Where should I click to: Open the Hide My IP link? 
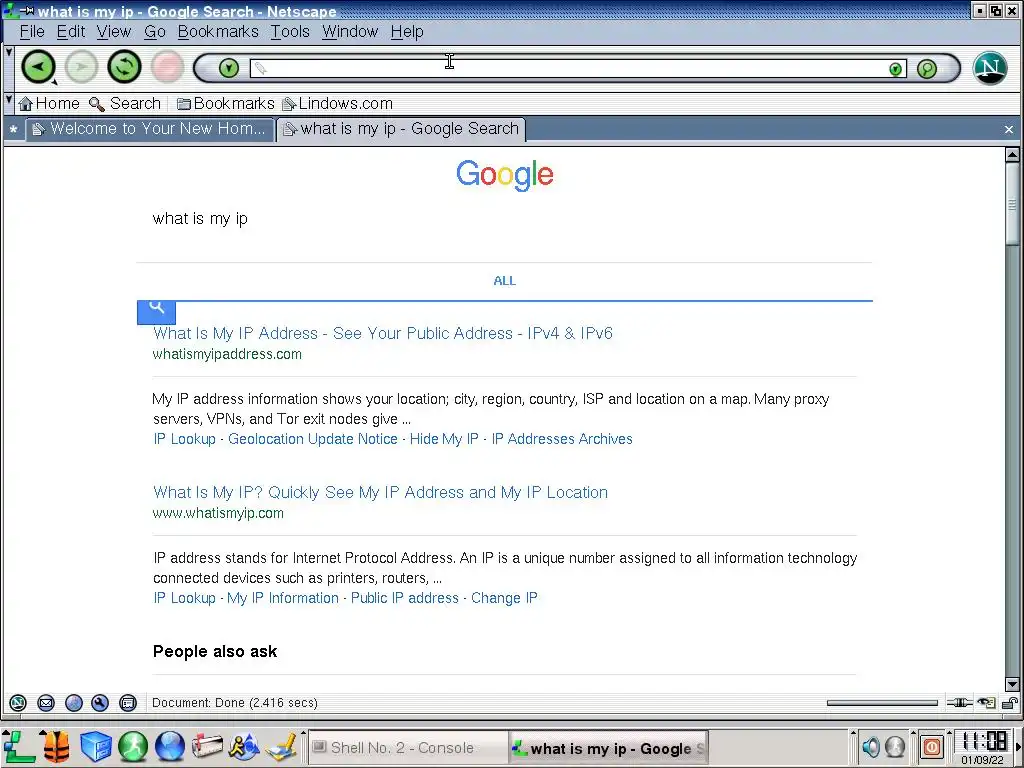[444, 439]
